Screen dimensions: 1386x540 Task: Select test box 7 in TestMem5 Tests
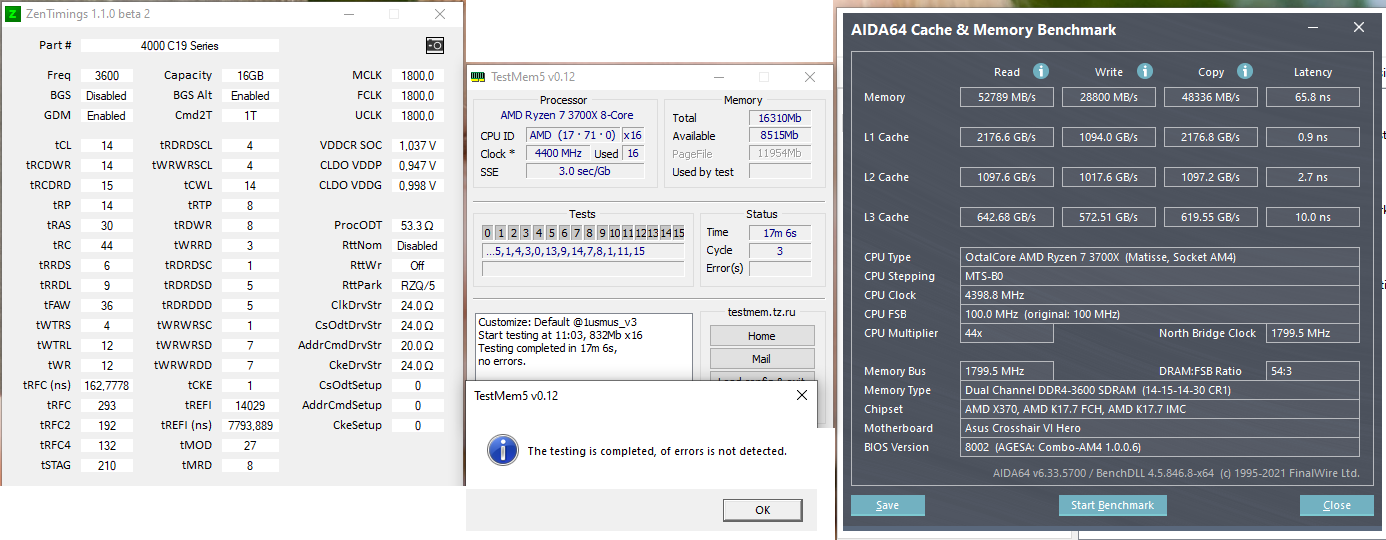point(577,233)
